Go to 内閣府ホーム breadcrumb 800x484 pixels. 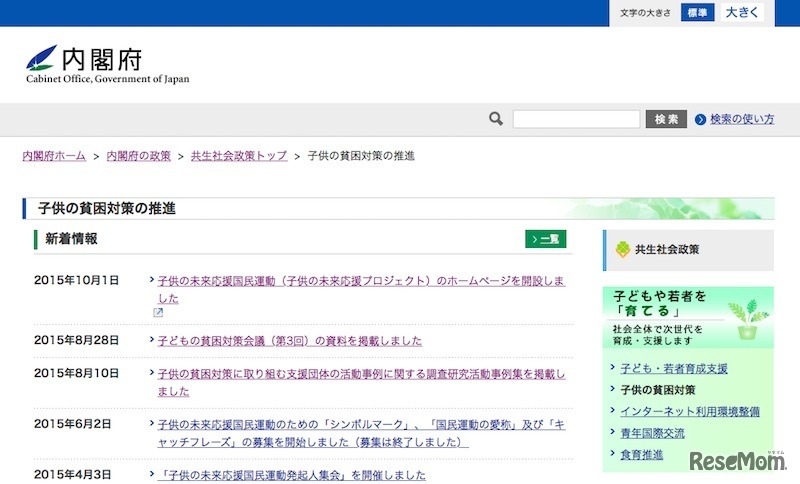(x=54, y=156)
